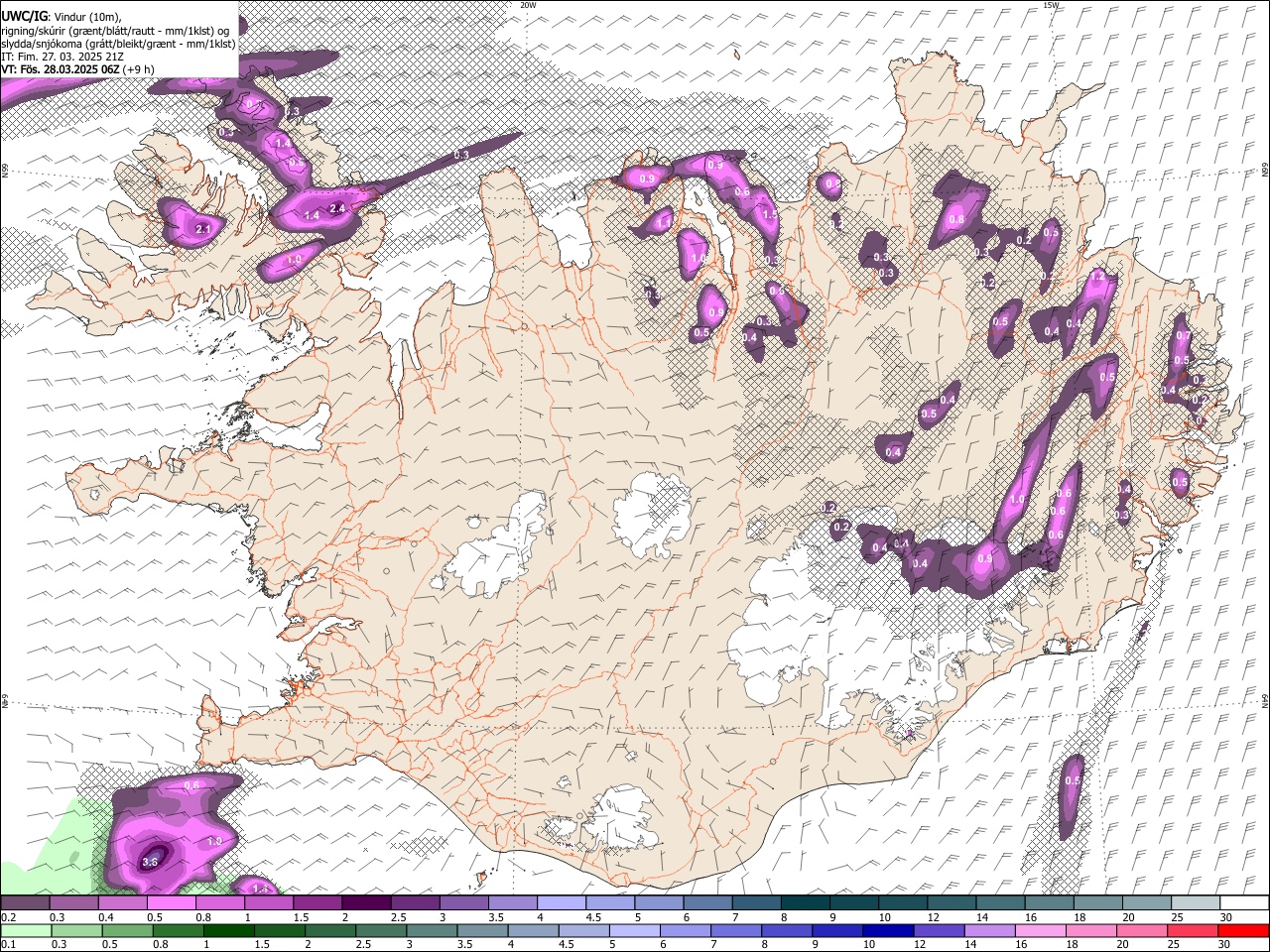Click the valid time 'VT: Fös. 28.03.2025 06Z'

(x=61, y=69)
